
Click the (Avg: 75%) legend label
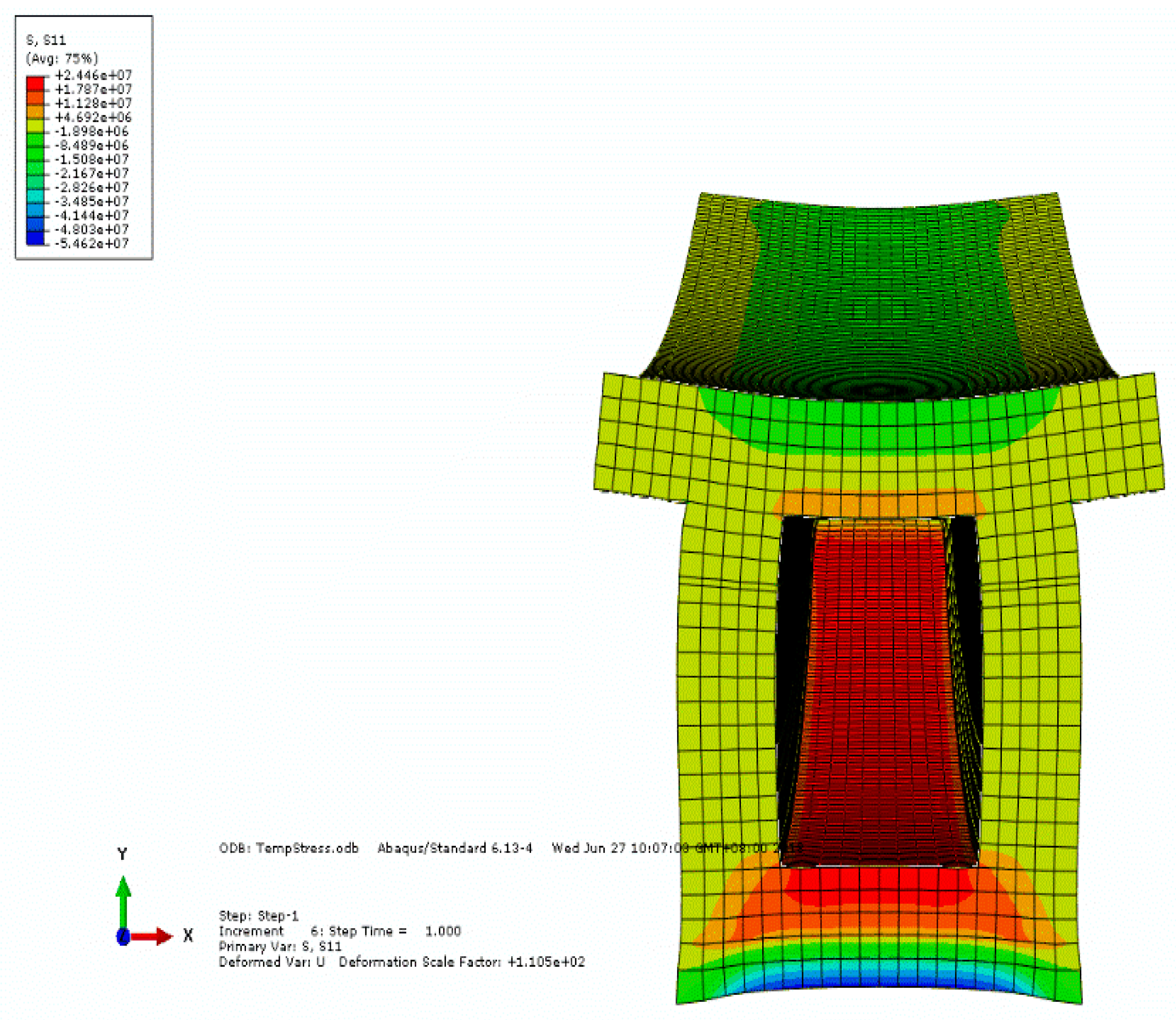(62, 58)
